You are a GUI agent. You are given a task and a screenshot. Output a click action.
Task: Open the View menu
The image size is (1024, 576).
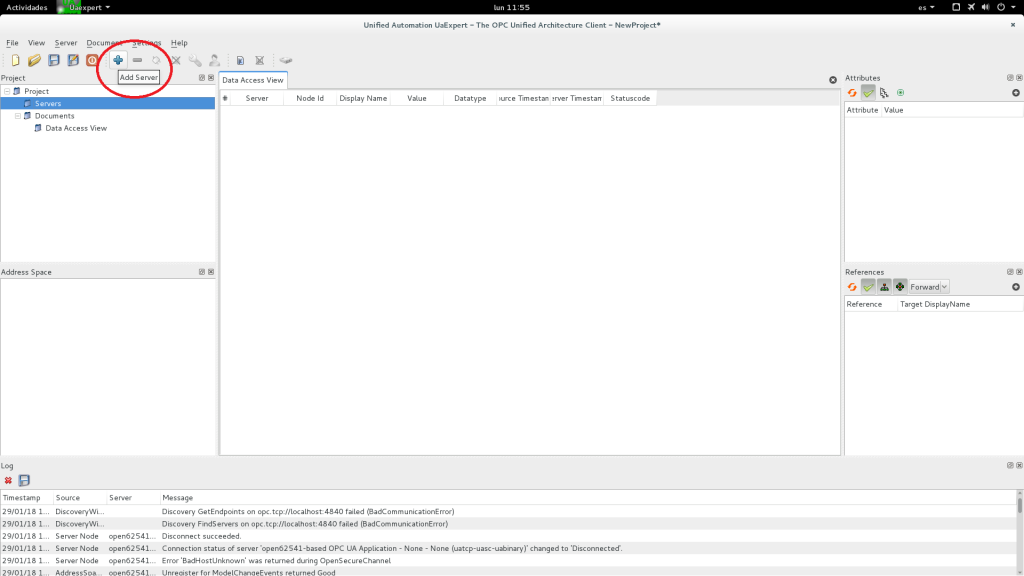pos(37,42)
